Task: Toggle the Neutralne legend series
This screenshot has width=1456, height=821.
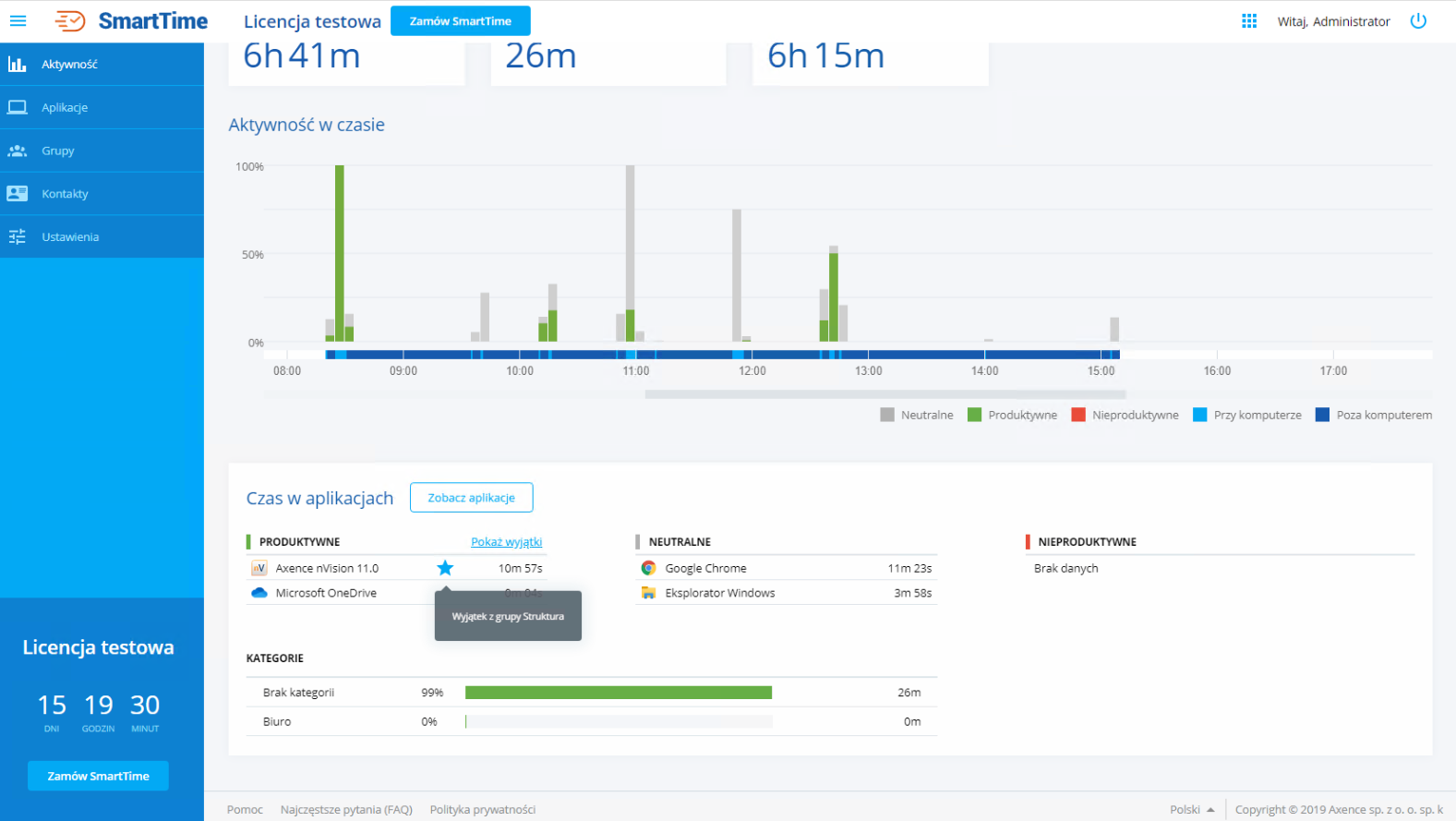Action: (x=917, y=416)
